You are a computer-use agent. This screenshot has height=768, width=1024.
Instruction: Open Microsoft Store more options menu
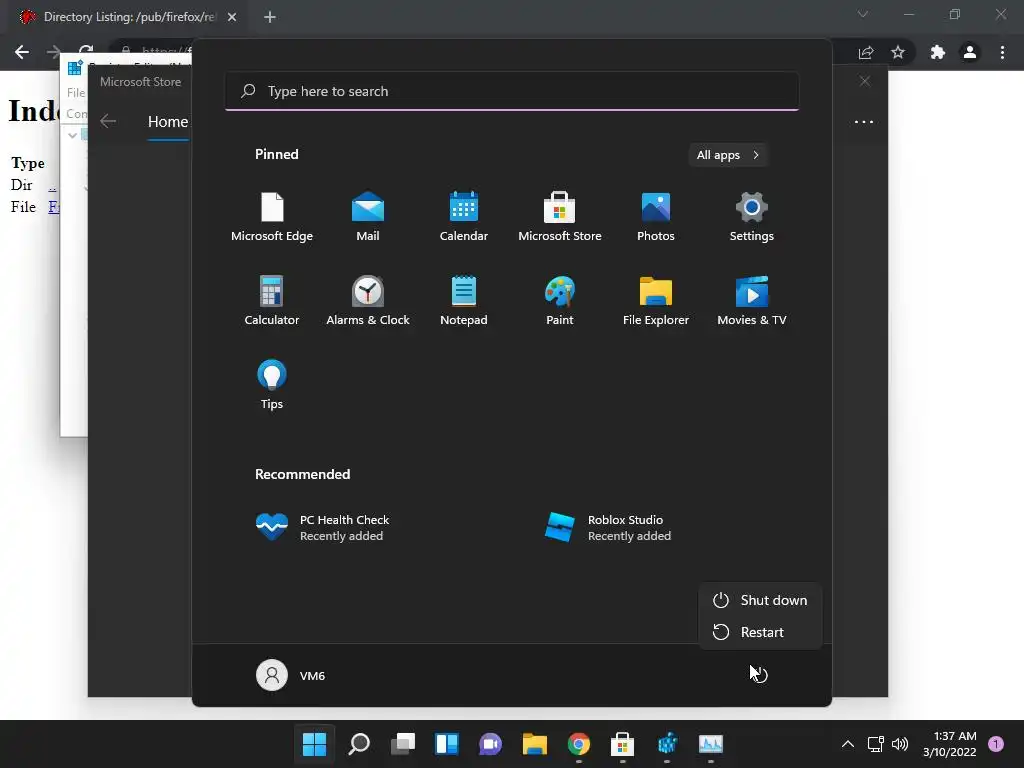(x=864, y=121)
